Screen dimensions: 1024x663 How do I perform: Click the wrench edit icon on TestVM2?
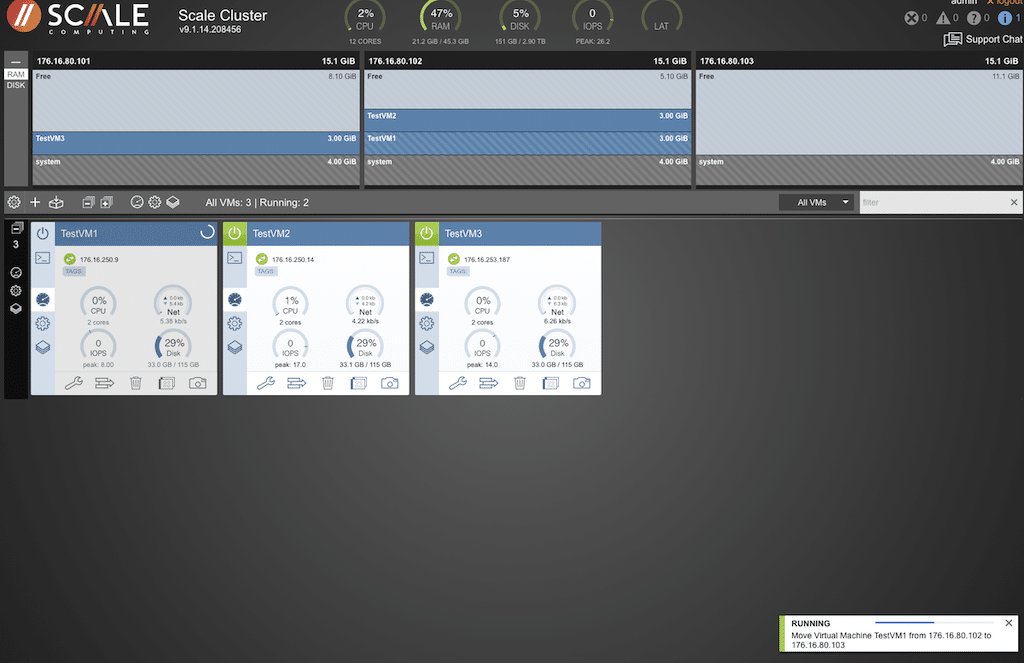point(266,383)
